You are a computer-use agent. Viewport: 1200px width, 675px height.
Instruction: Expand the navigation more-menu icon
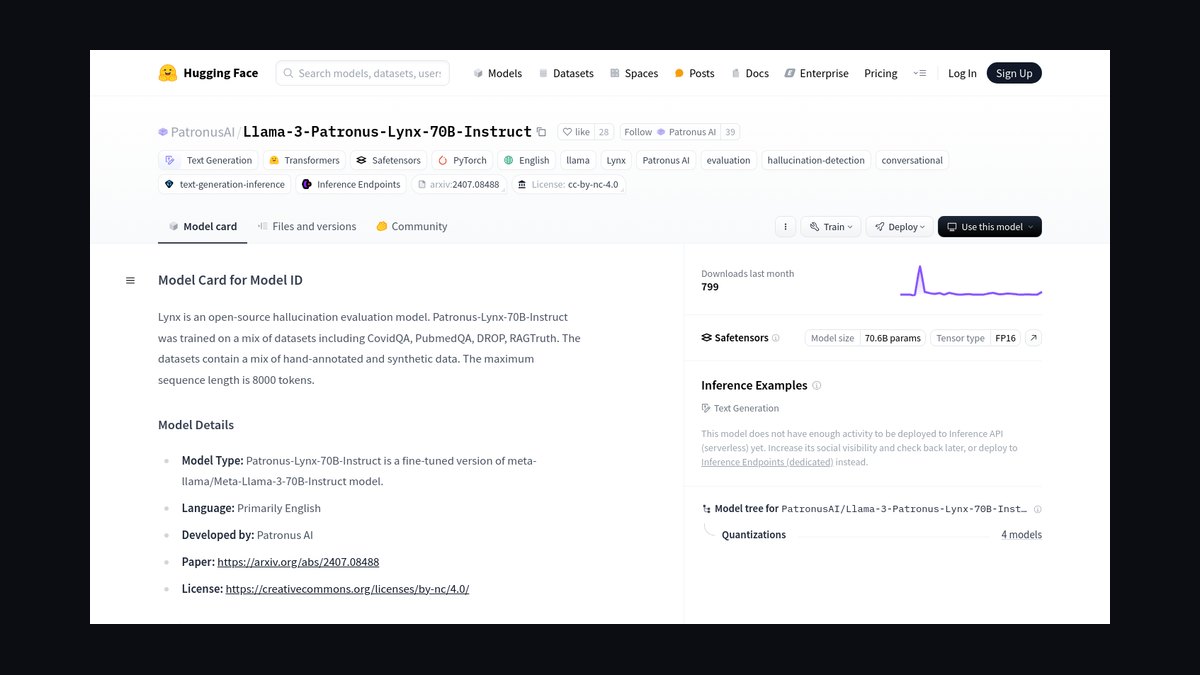point(920,73)
